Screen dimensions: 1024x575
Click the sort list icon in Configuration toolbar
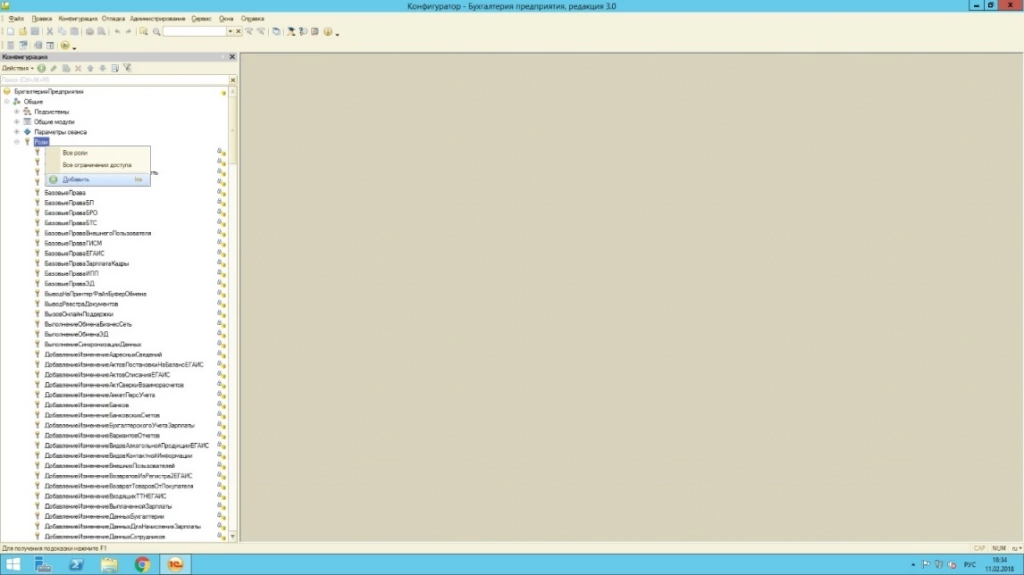click(115, 68)
